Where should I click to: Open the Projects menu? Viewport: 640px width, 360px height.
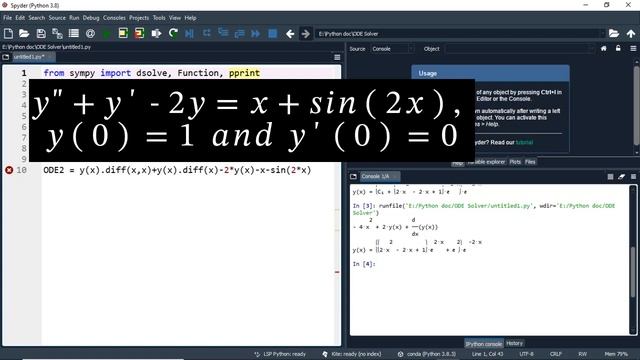tap(139, 18)
